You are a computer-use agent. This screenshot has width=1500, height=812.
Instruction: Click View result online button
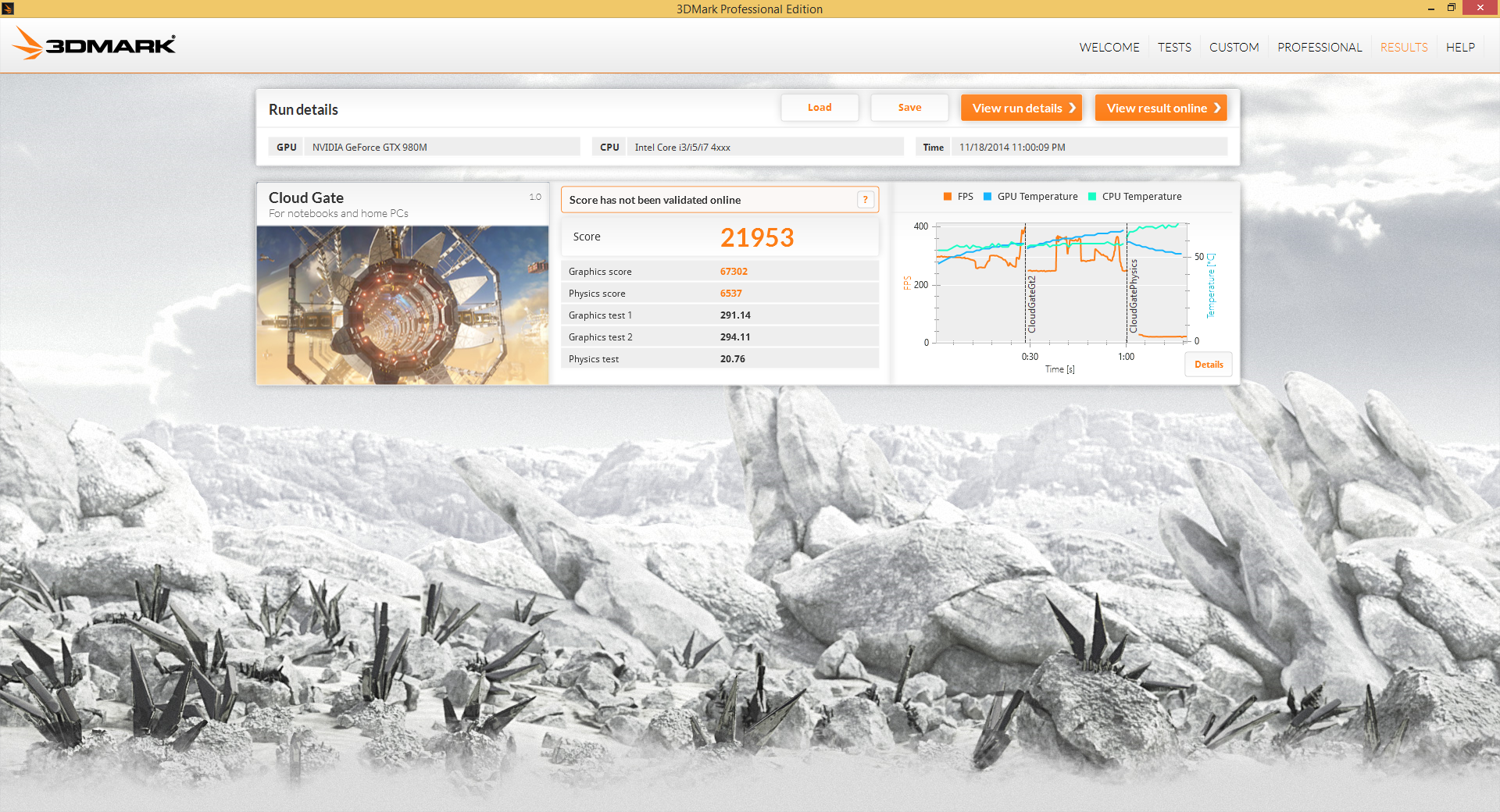(1161, 108)
